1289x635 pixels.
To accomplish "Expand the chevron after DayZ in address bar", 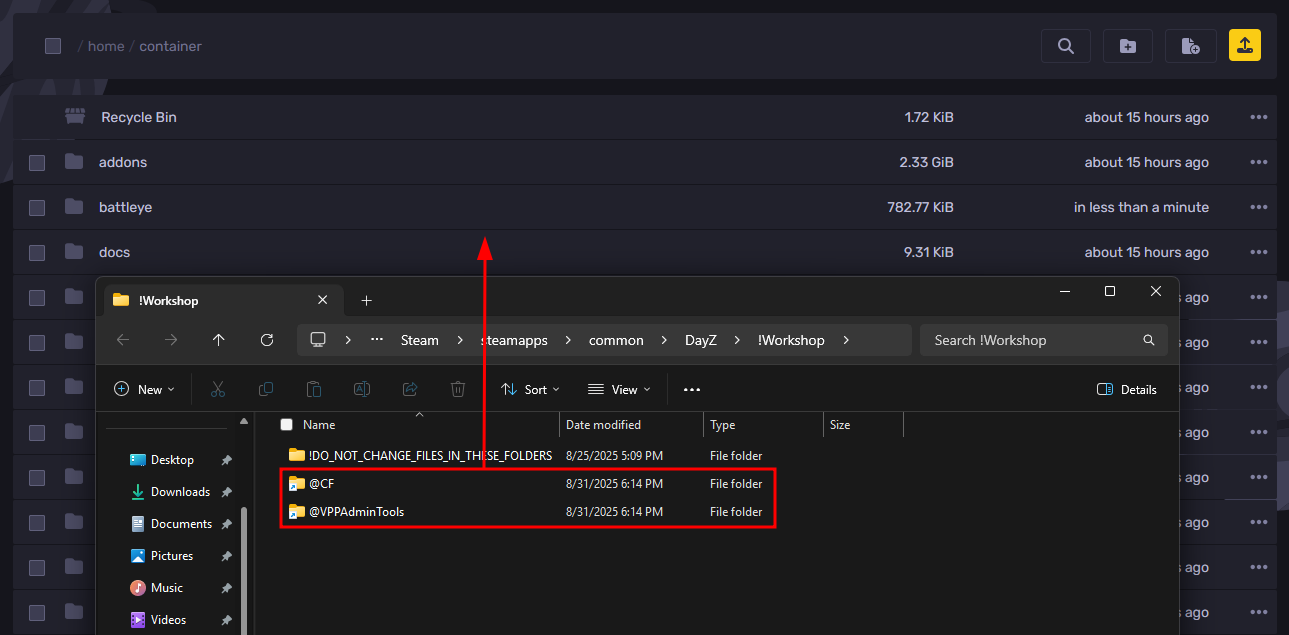I will point(737,340).
